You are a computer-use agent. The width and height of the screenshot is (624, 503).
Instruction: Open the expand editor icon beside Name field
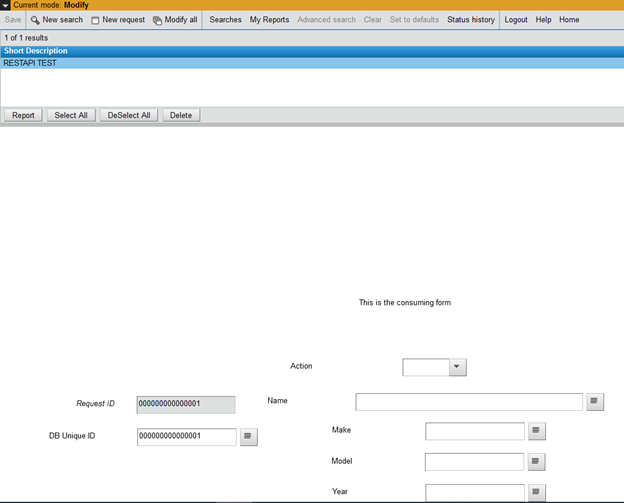click(x=595, y=402)
